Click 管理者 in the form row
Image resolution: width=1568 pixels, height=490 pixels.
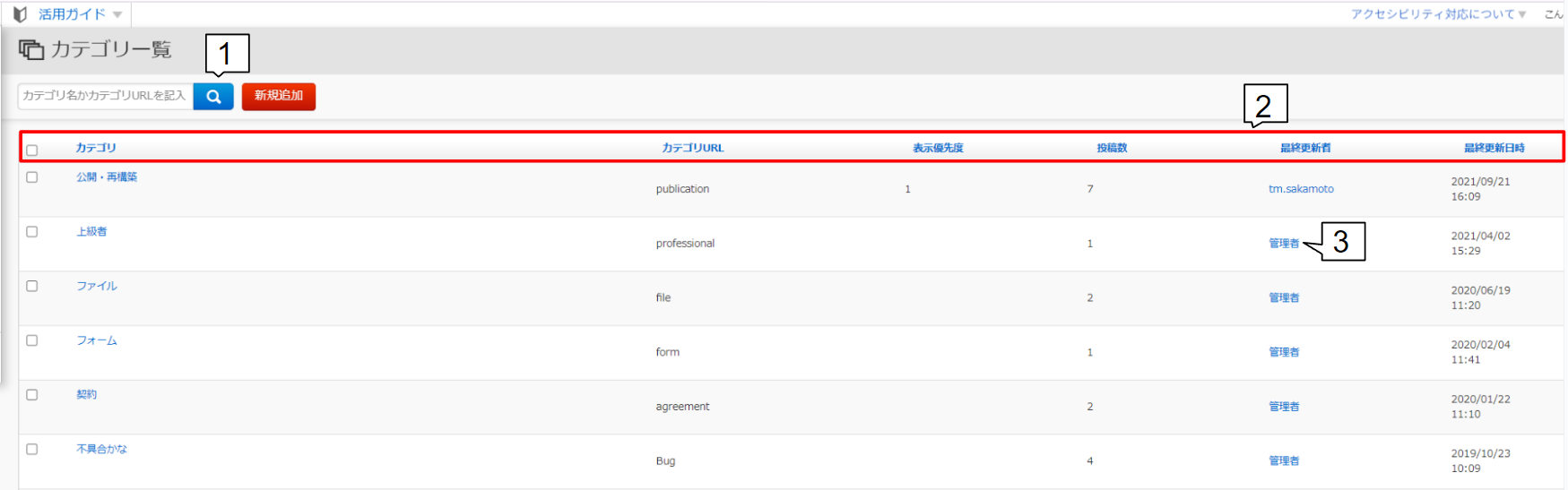tap(1284, 352)
